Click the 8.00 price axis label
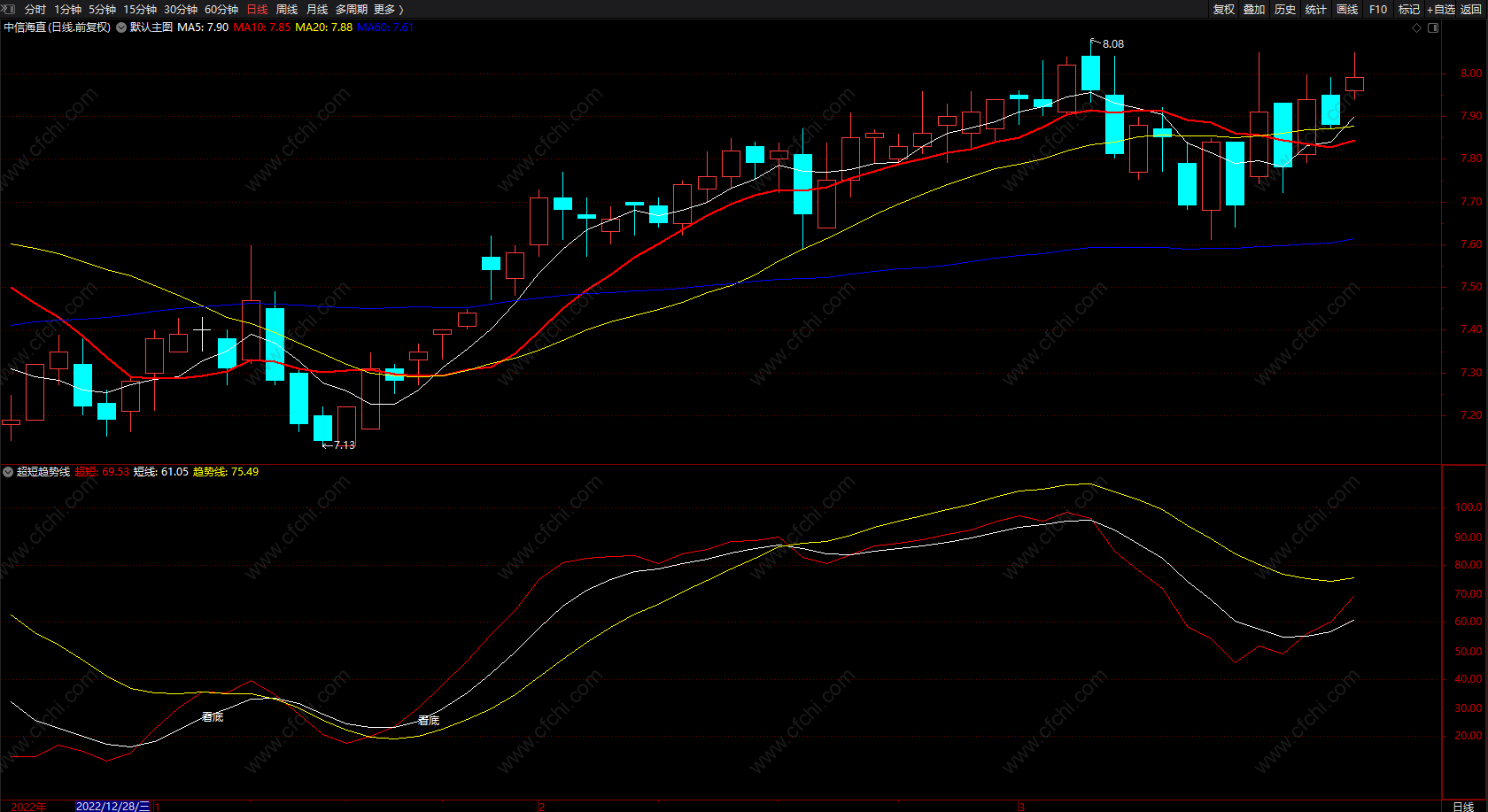This screenshot has height=812, width=1488. click(1471, 73)
